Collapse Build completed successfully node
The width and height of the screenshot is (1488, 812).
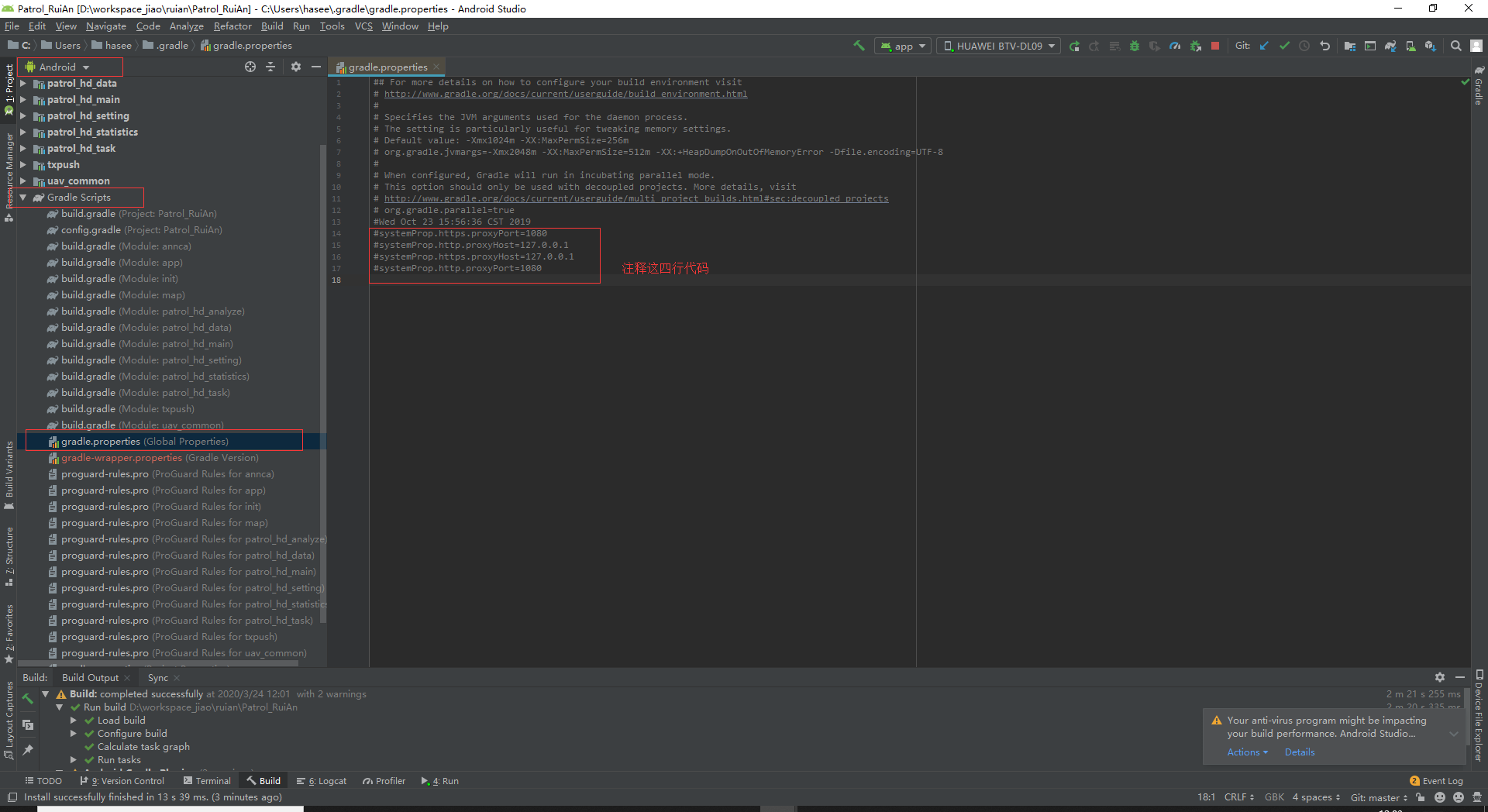tap(46, 694)
